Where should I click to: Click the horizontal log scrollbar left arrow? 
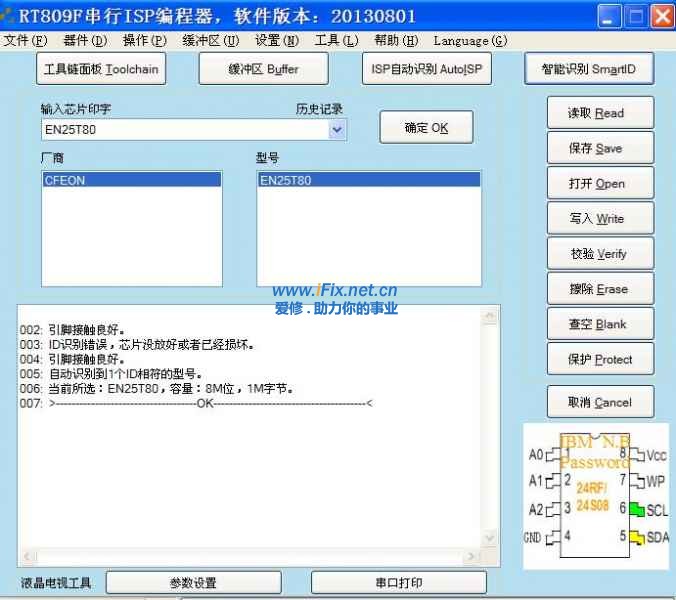click(28, 556)
